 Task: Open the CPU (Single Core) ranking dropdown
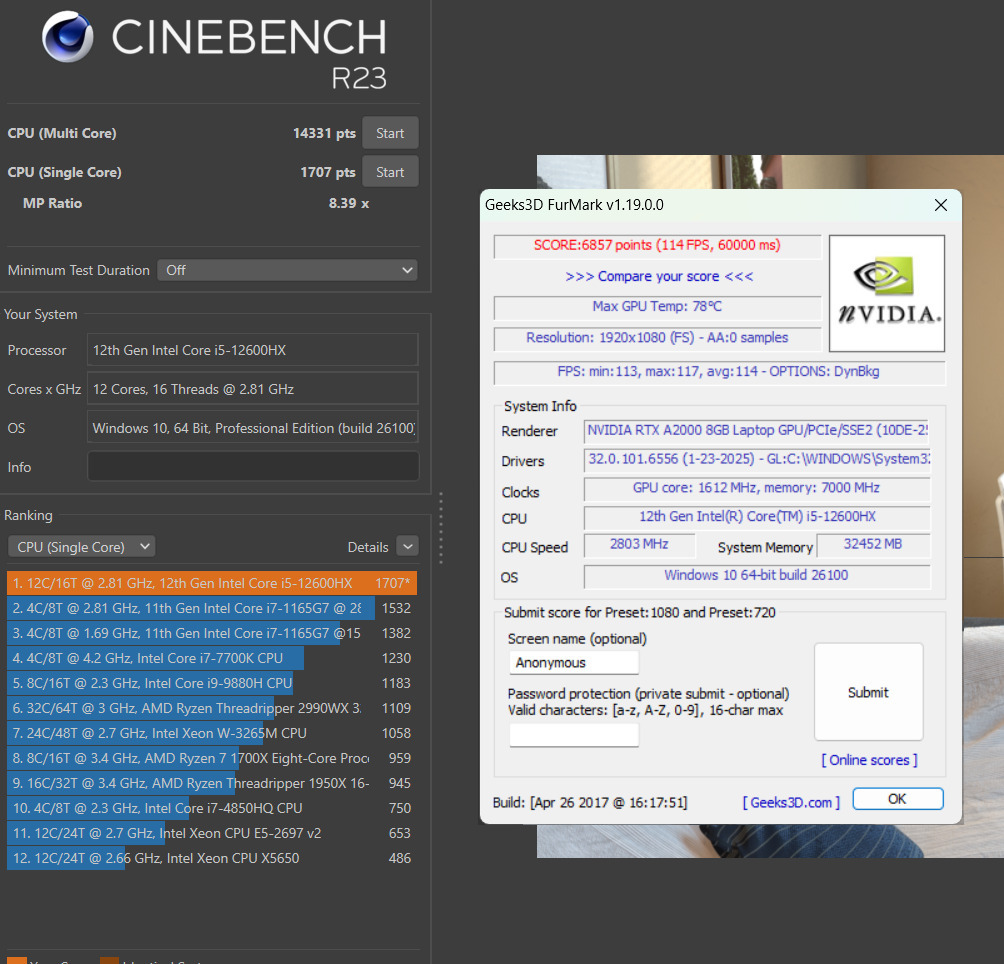[81, 547]
